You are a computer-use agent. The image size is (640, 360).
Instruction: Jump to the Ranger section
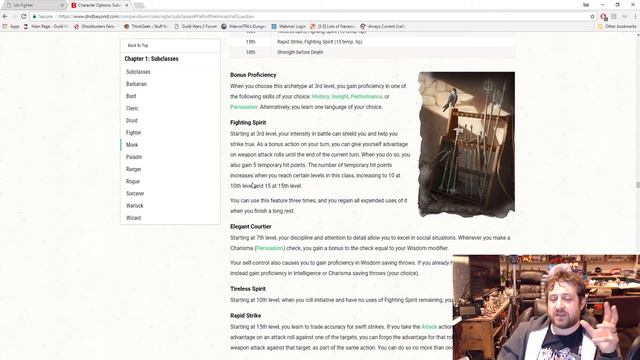[133, 169]
